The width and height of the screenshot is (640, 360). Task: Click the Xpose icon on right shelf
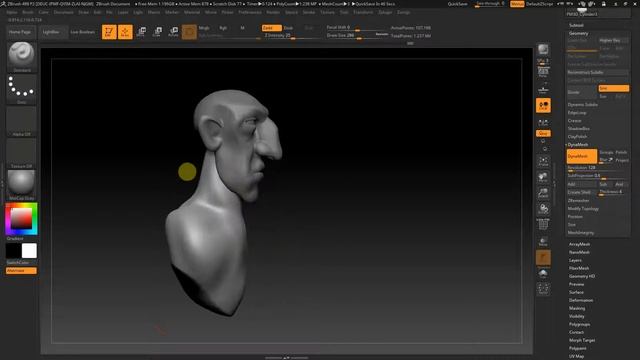543,289
